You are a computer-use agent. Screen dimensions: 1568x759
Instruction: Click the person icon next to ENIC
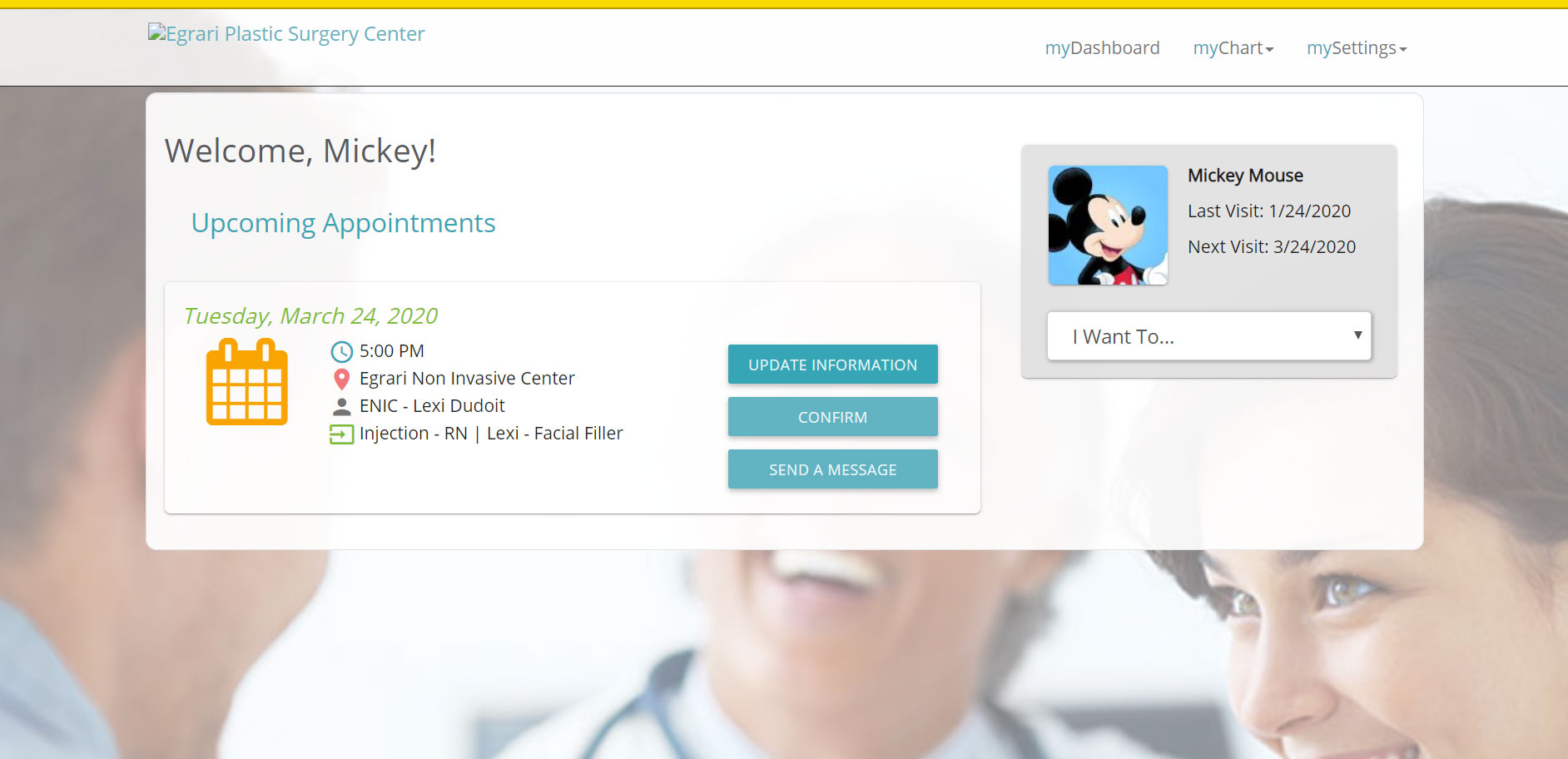[x=341, y=406]
